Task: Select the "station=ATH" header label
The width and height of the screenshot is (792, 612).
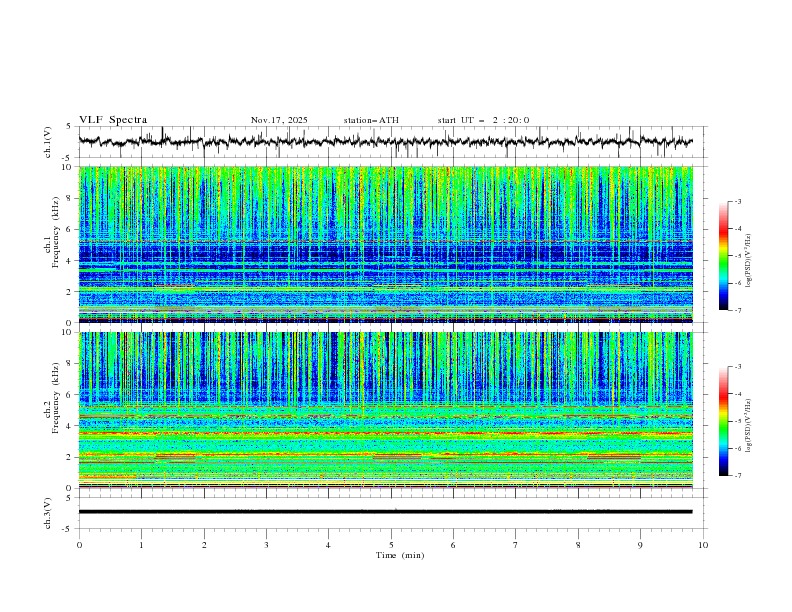Action: tap(371, 120)
